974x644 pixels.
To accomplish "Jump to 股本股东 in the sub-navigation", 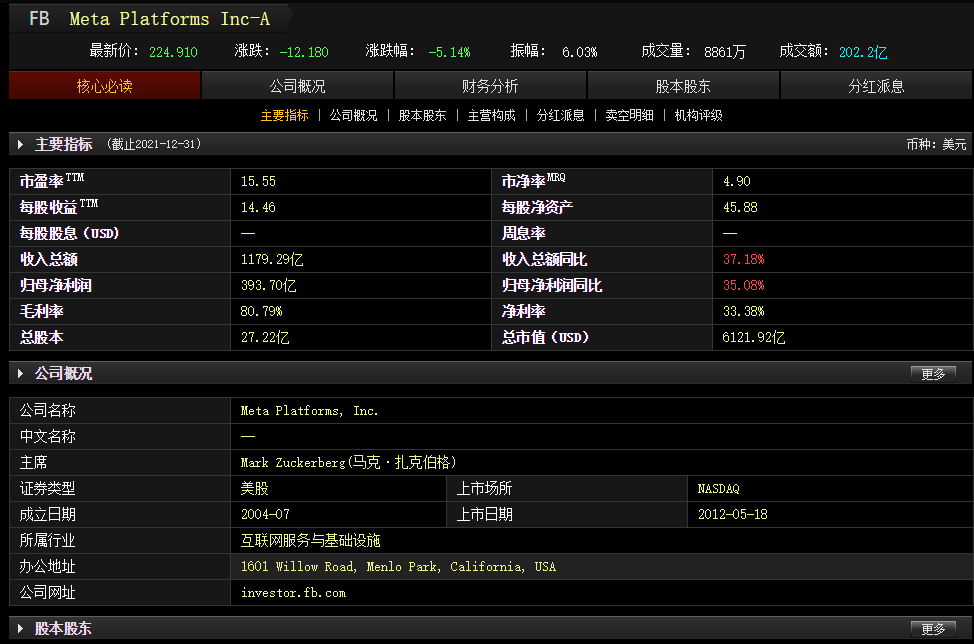I will (x=422, y=116).
